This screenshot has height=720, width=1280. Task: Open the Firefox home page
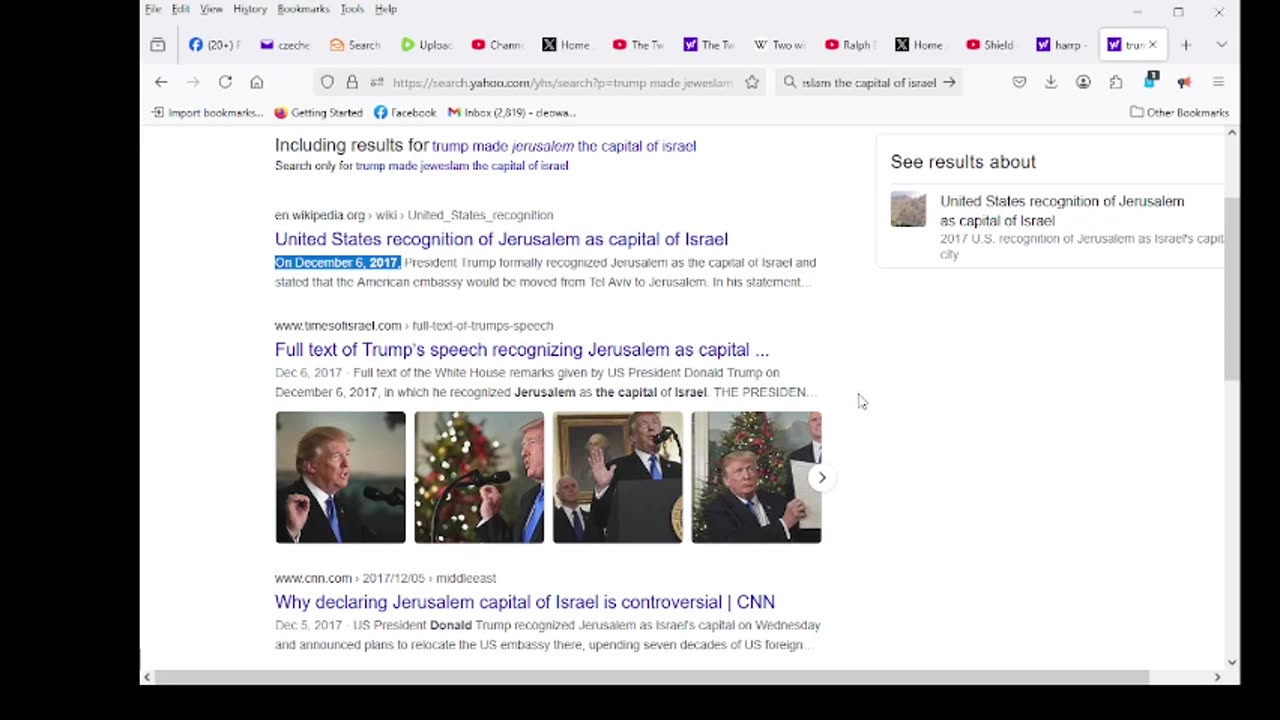257,82
